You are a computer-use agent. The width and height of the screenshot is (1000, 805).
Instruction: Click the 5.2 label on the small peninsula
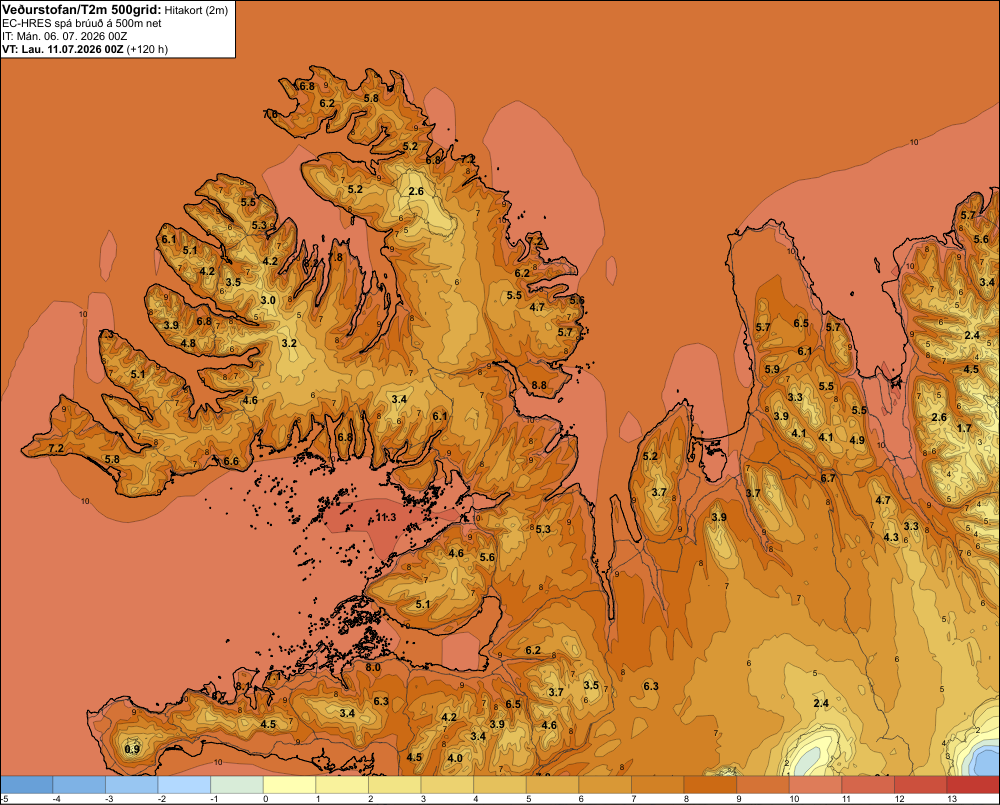[650, 456]
